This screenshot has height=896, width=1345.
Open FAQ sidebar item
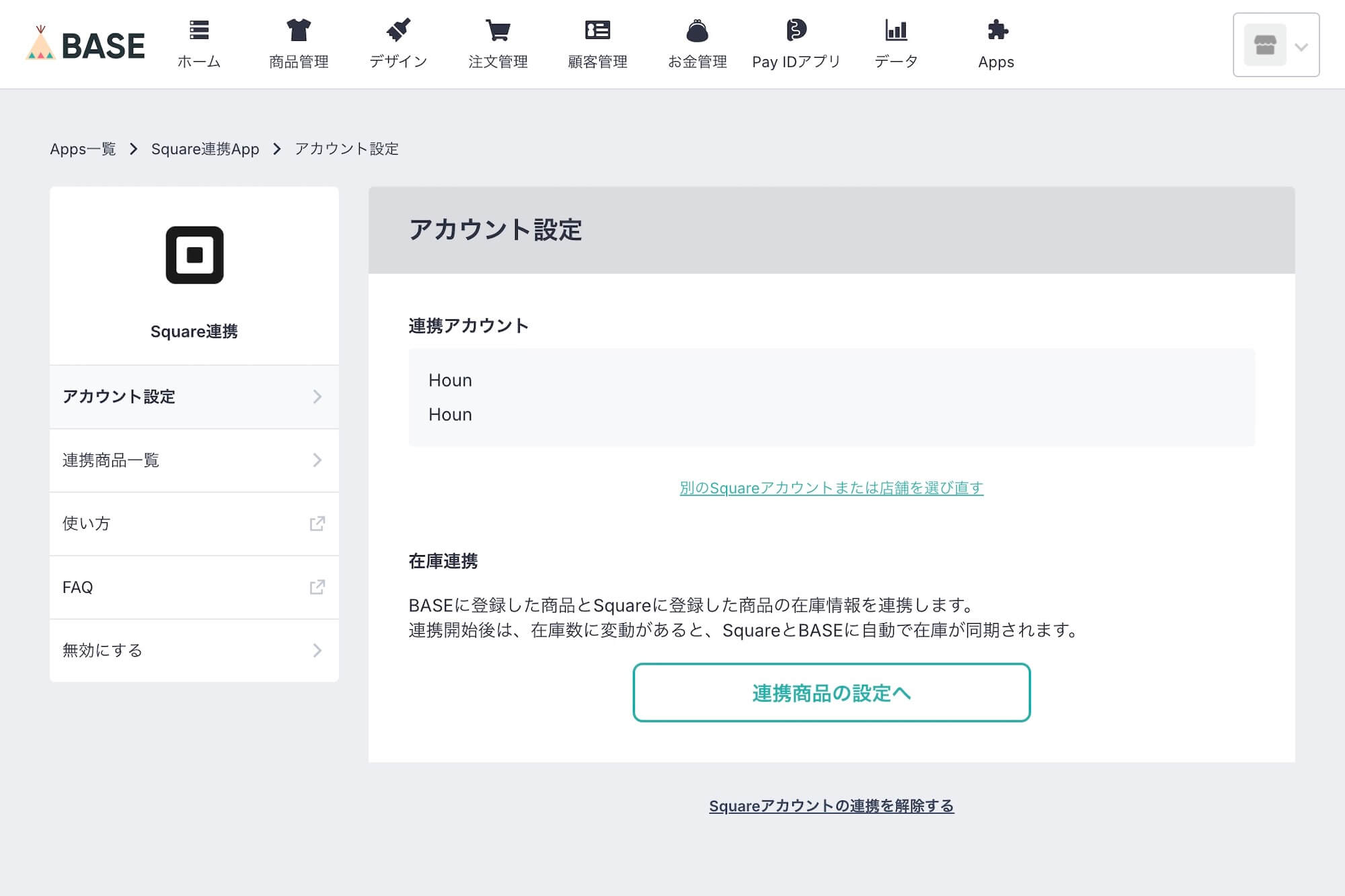pyautogui.click(x=194, y=587)
